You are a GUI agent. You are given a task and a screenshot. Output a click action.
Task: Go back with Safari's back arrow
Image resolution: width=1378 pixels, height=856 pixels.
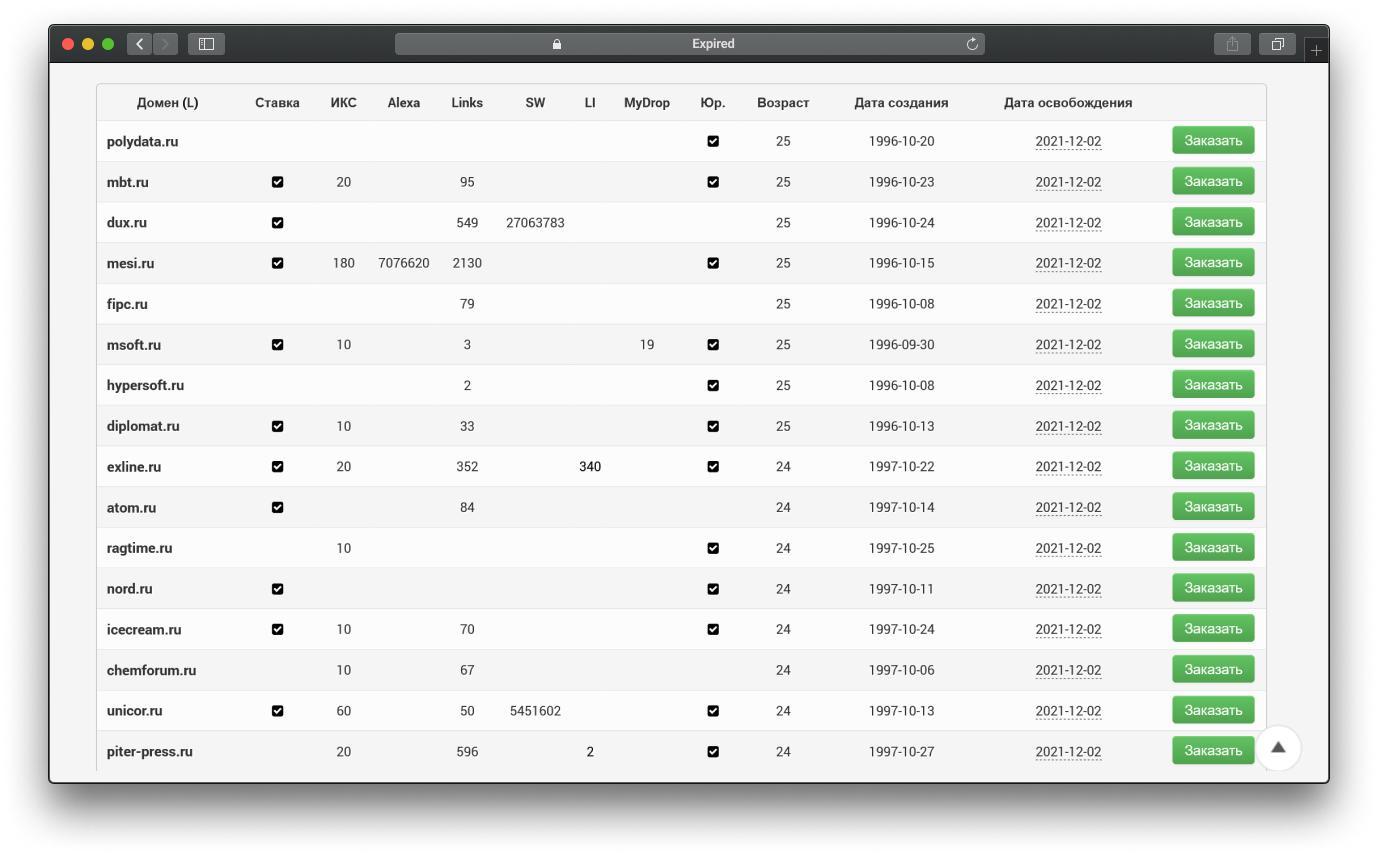tap(140, 44)
